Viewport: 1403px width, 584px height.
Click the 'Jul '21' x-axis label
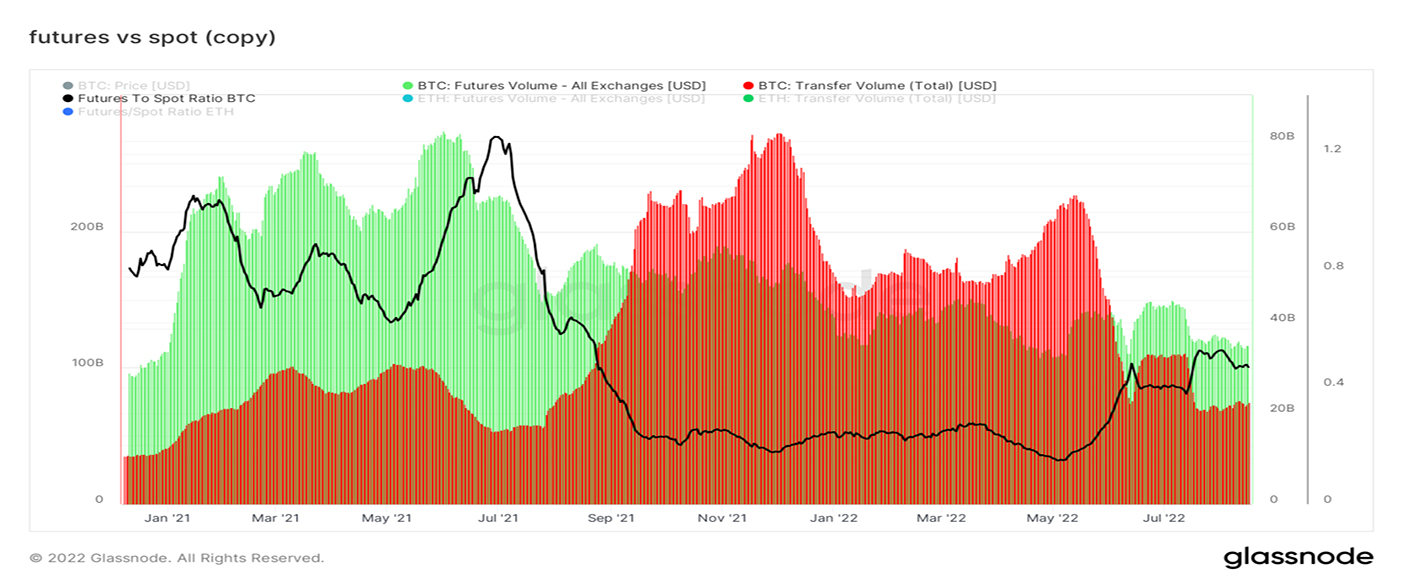tap(497, 518)
